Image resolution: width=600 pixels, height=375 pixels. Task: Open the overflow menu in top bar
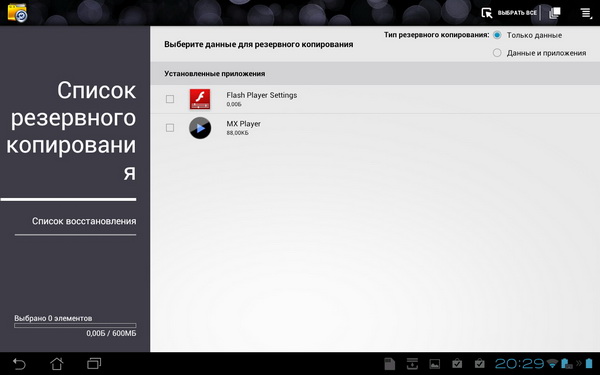pos(586,13)
